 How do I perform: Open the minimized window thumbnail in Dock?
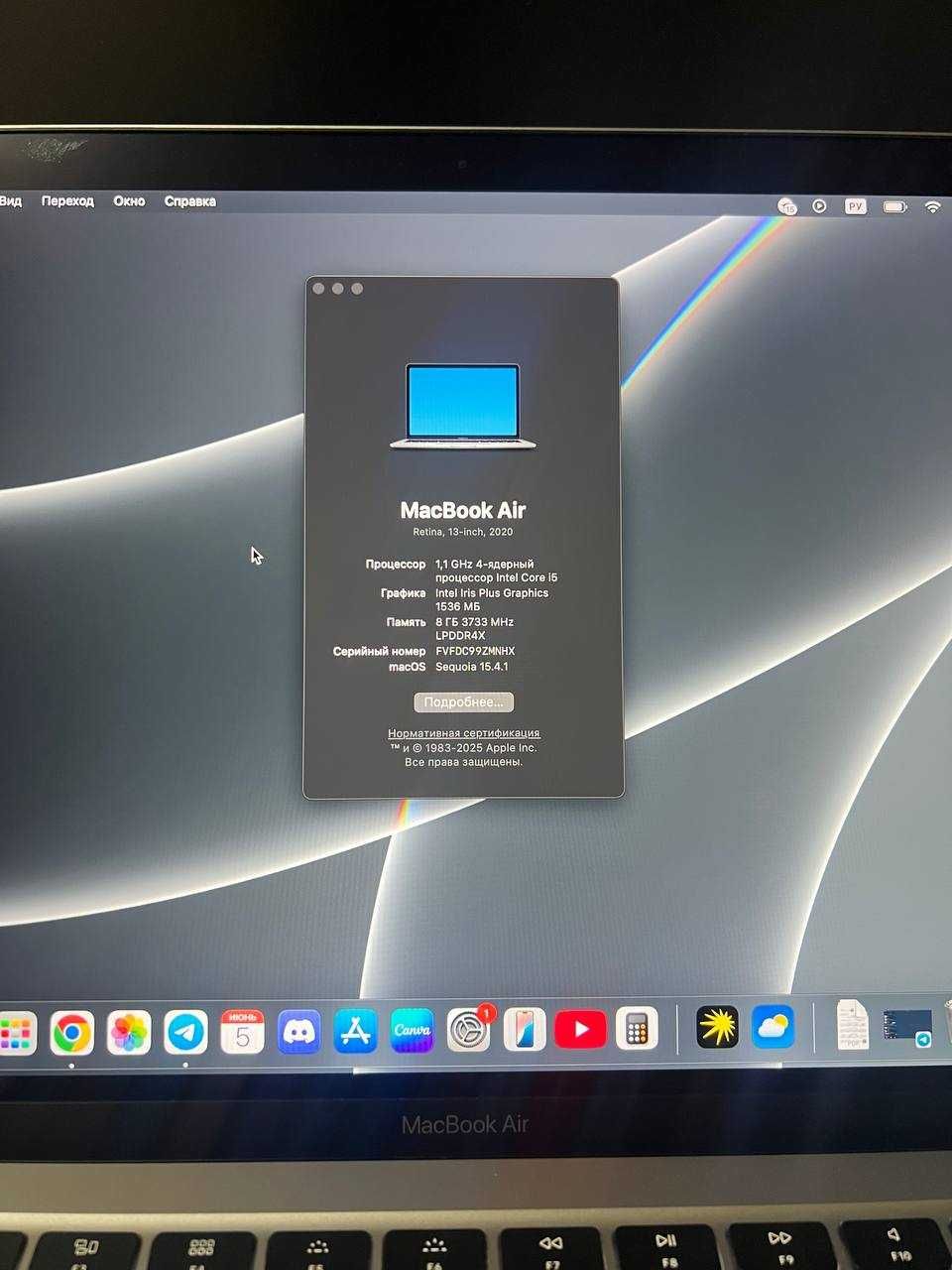coord(908,1028)
